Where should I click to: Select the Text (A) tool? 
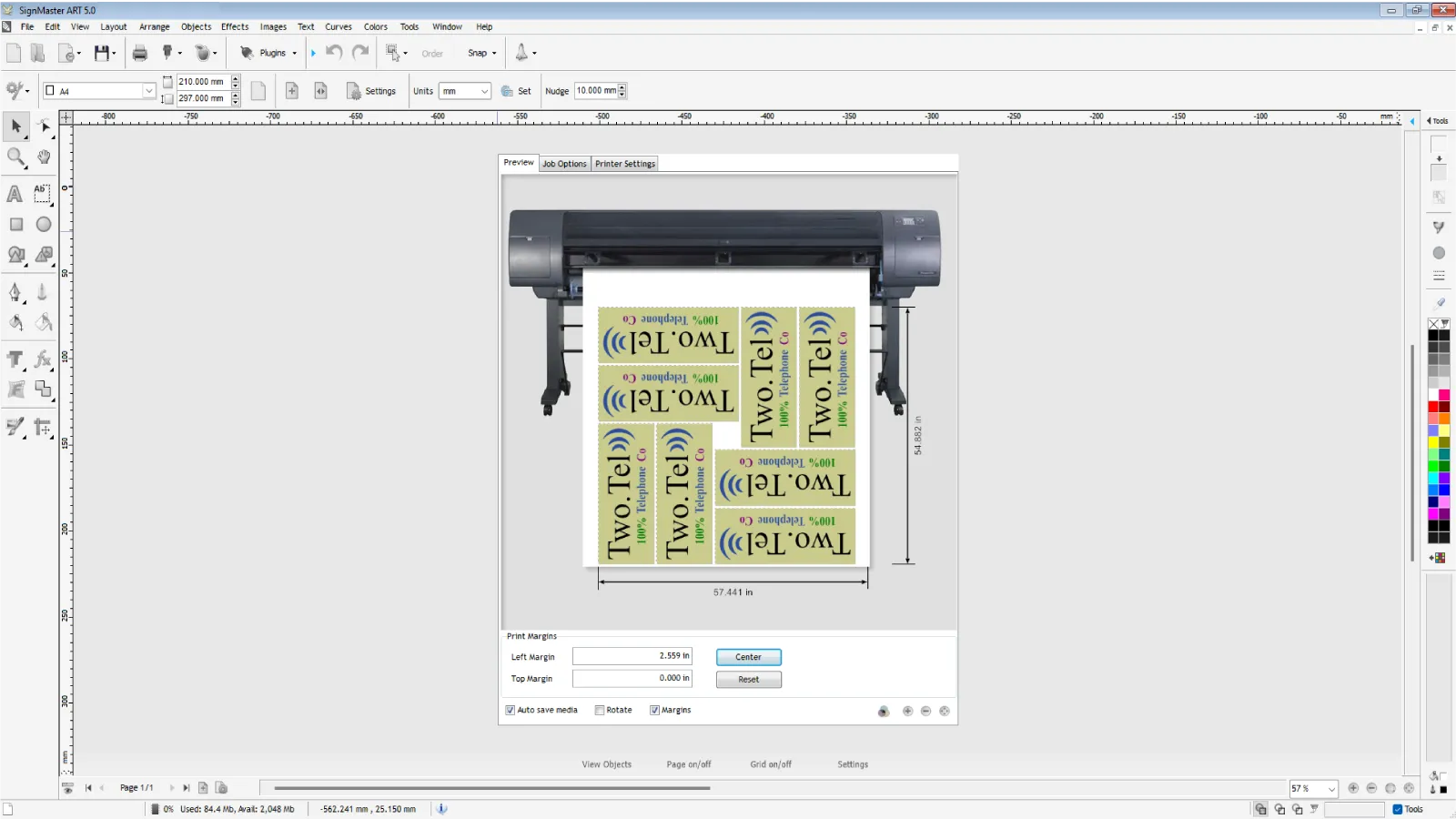click(x=15, y=194)
